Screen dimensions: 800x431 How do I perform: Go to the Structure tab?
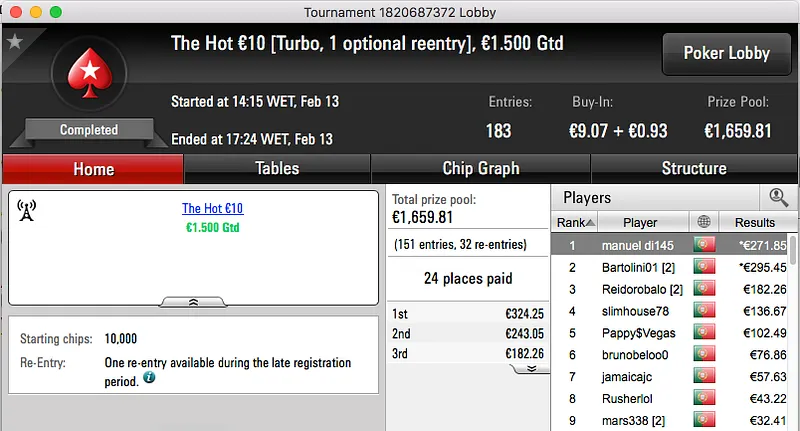[694, 169]
